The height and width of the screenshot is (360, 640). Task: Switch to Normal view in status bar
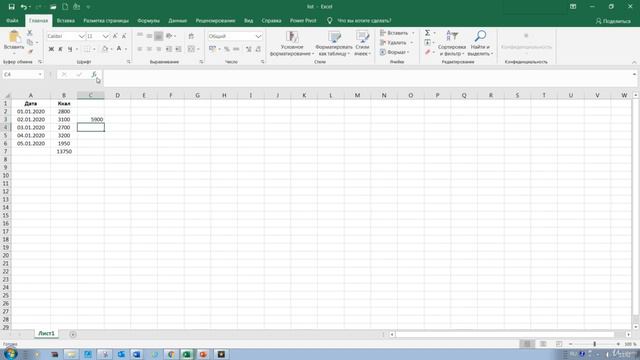(527, 344)
